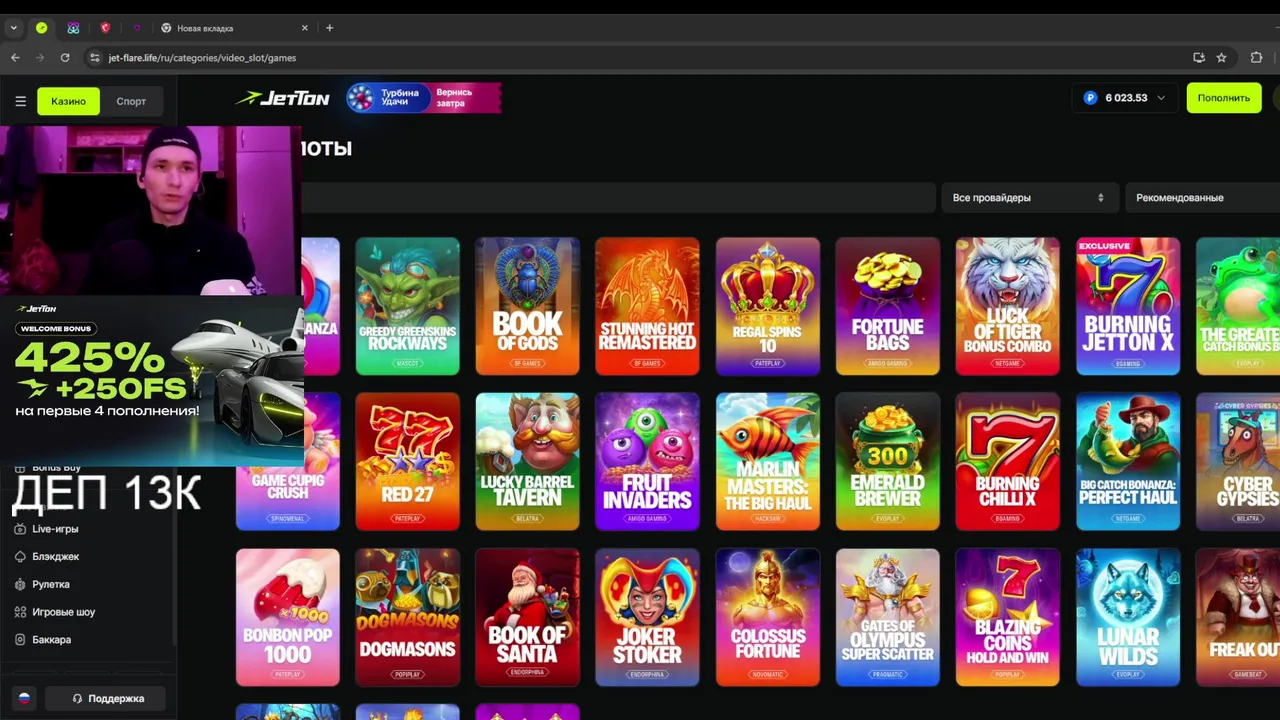Open Live-игры in sidebar
Image resolution: width=1280 pixels, height=720 pixels.
pyautogui.click(x=55, y=529)
